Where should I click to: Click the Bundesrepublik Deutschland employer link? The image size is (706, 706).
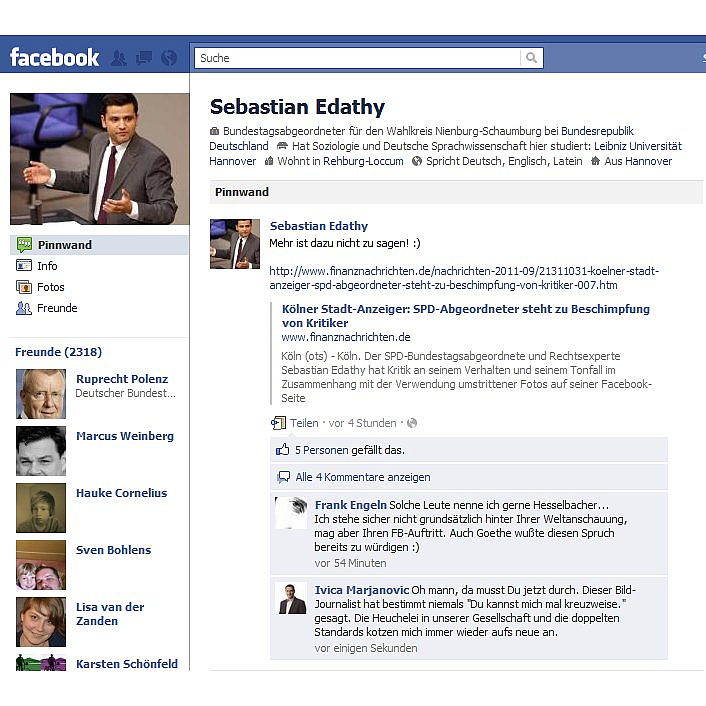(x=597, y=131)
